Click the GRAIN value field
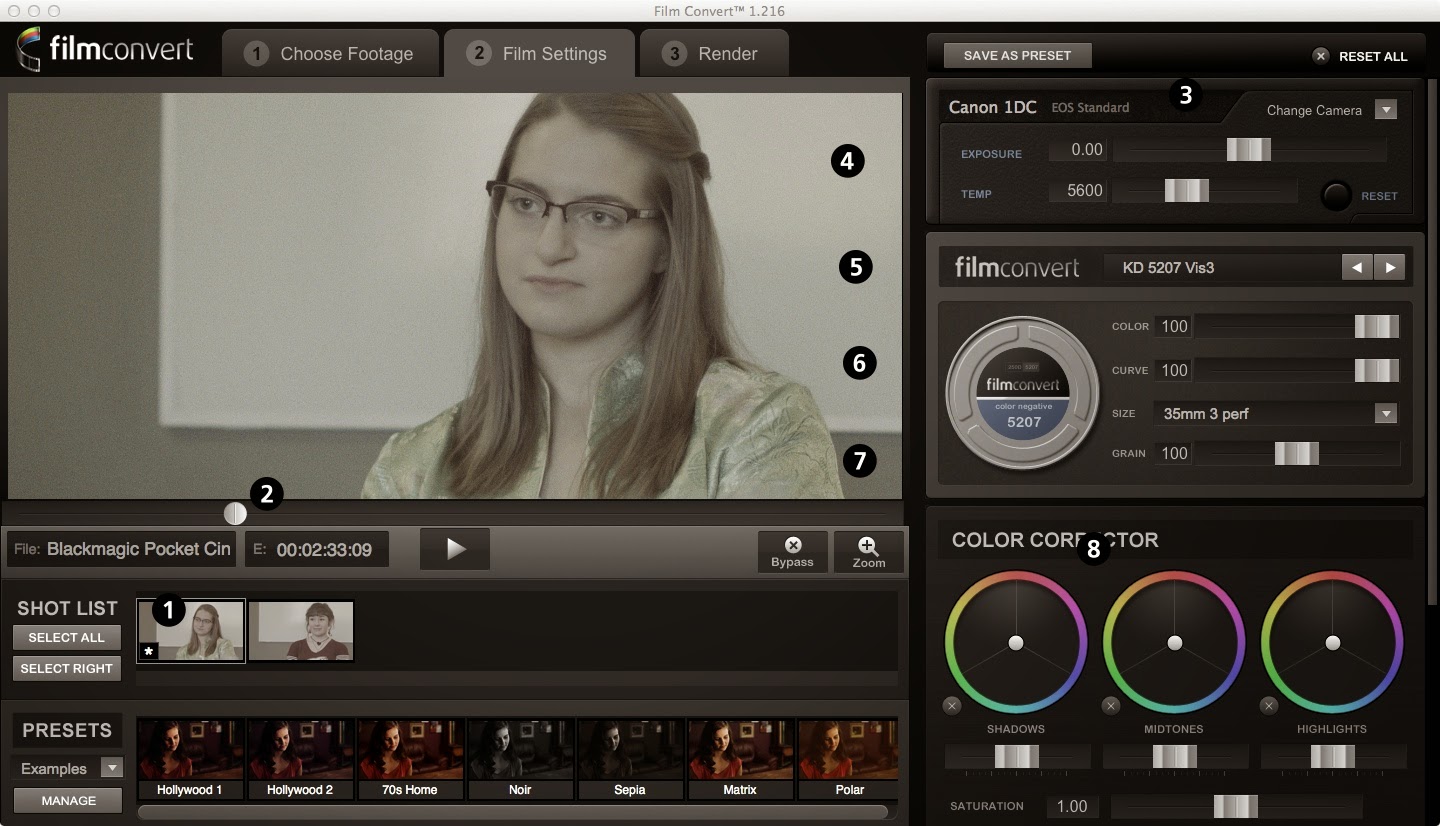The width and height of the screenshot is (1440, 826). click(1173, 454)
